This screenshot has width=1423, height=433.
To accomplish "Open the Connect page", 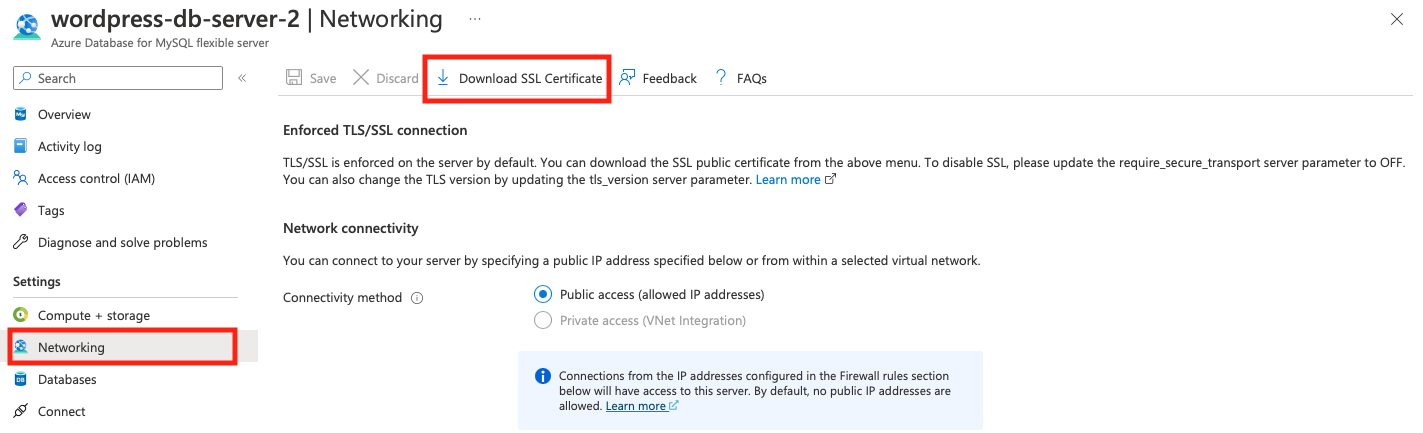I will tap(61, 411).
